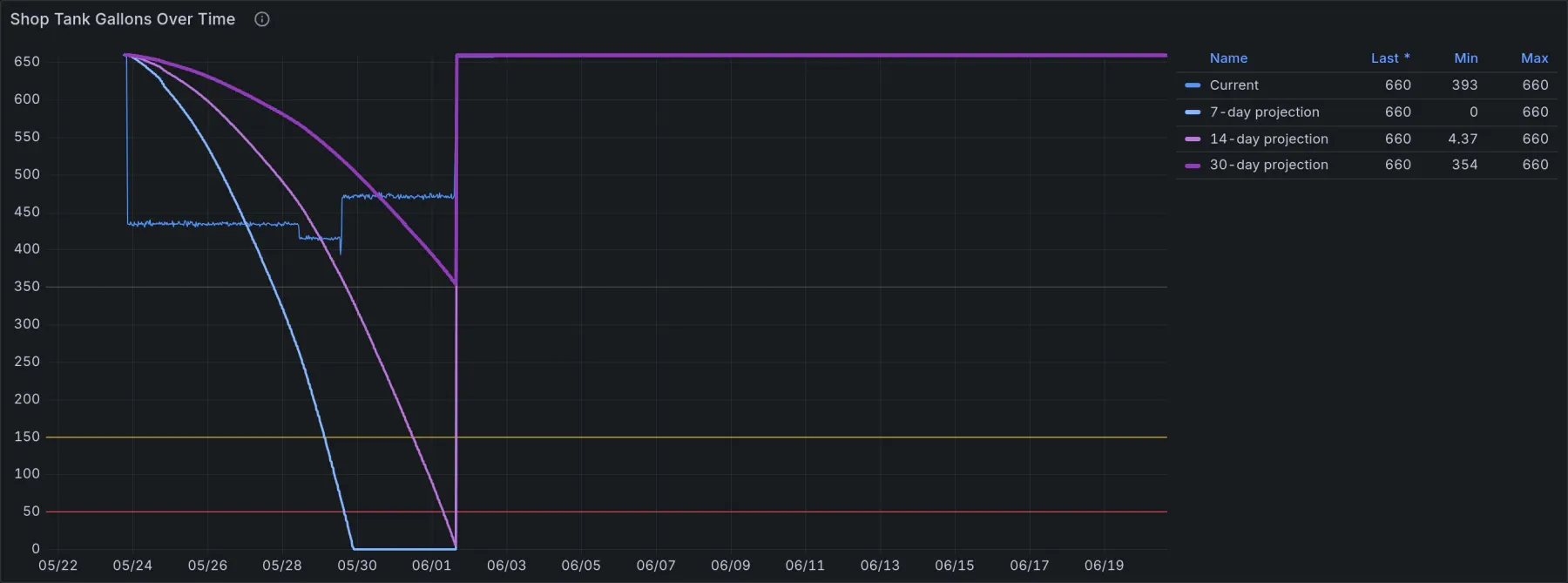Sort legend by Min column
1568x583 pixels.
pos(1466,58)
